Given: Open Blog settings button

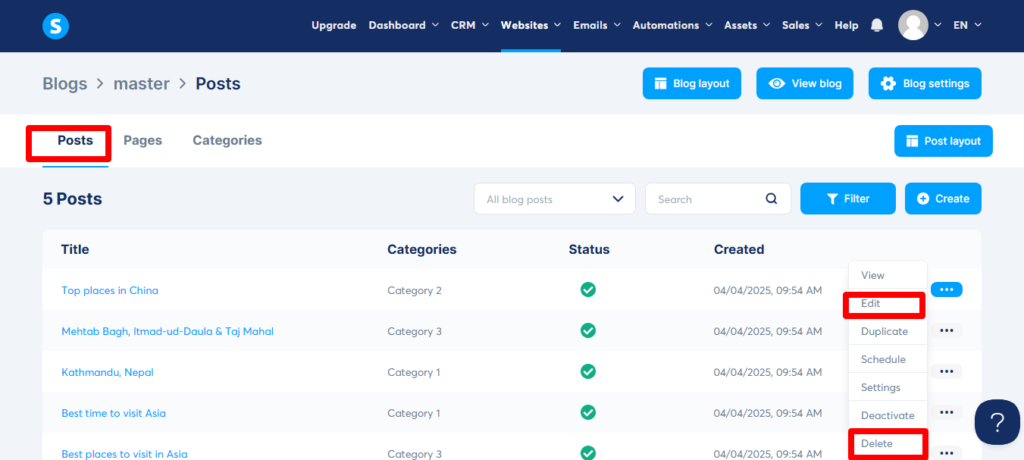Looking at the screenshot, I should (x=925, y=84).
